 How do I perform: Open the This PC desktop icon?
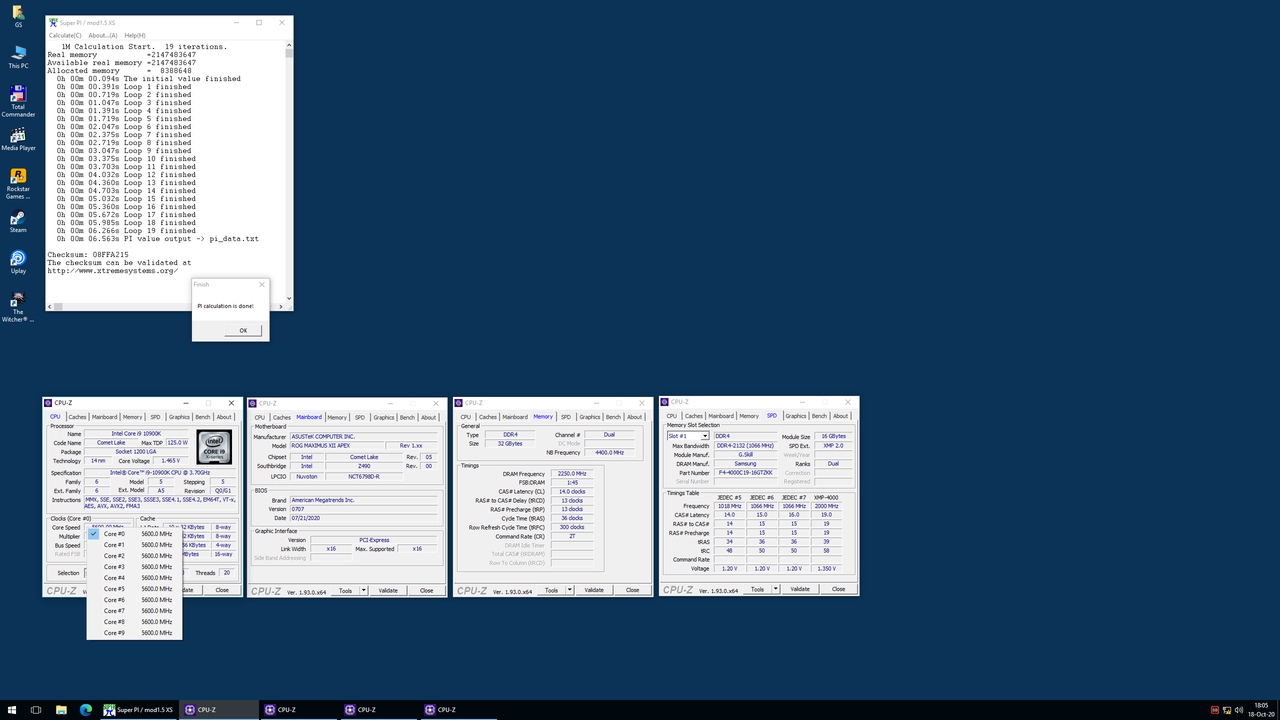pyautogui.click(x=18, y=56)
